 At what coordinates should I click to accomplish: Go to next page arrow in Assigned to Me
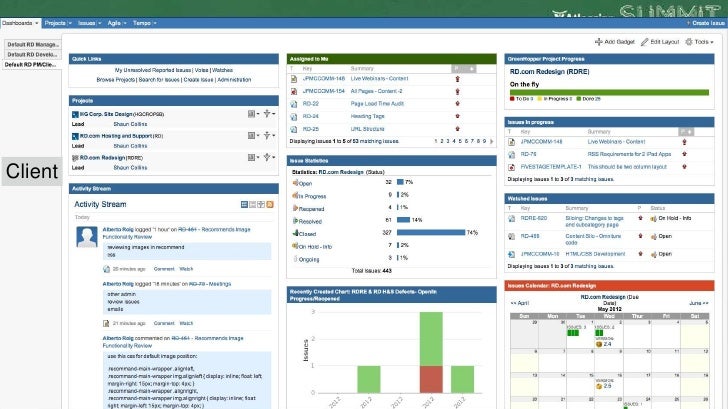(492, 141)
